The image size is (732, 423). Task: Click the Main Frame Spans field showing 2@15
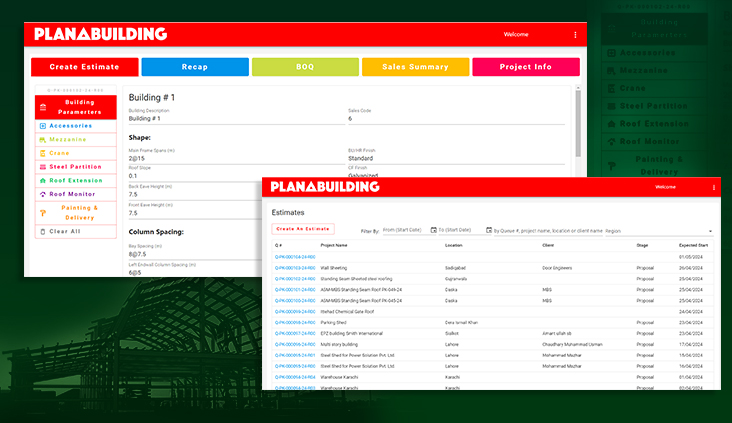coord(237,158)
